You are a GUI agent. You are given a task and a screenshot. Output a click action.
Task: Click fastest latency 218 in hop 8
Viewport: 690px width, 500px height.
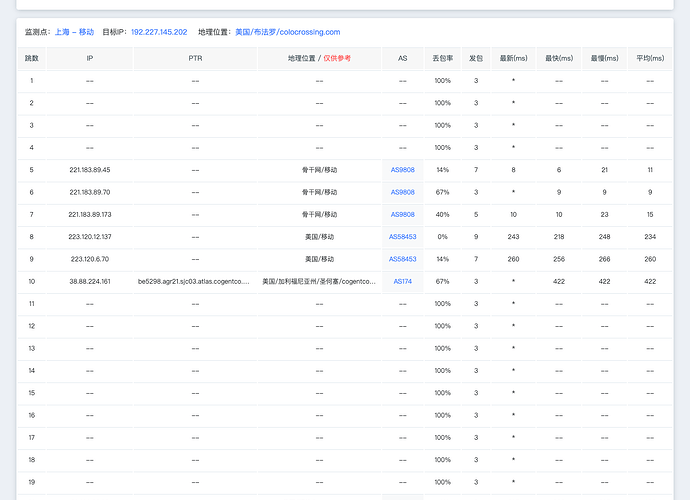click(559, 237)
